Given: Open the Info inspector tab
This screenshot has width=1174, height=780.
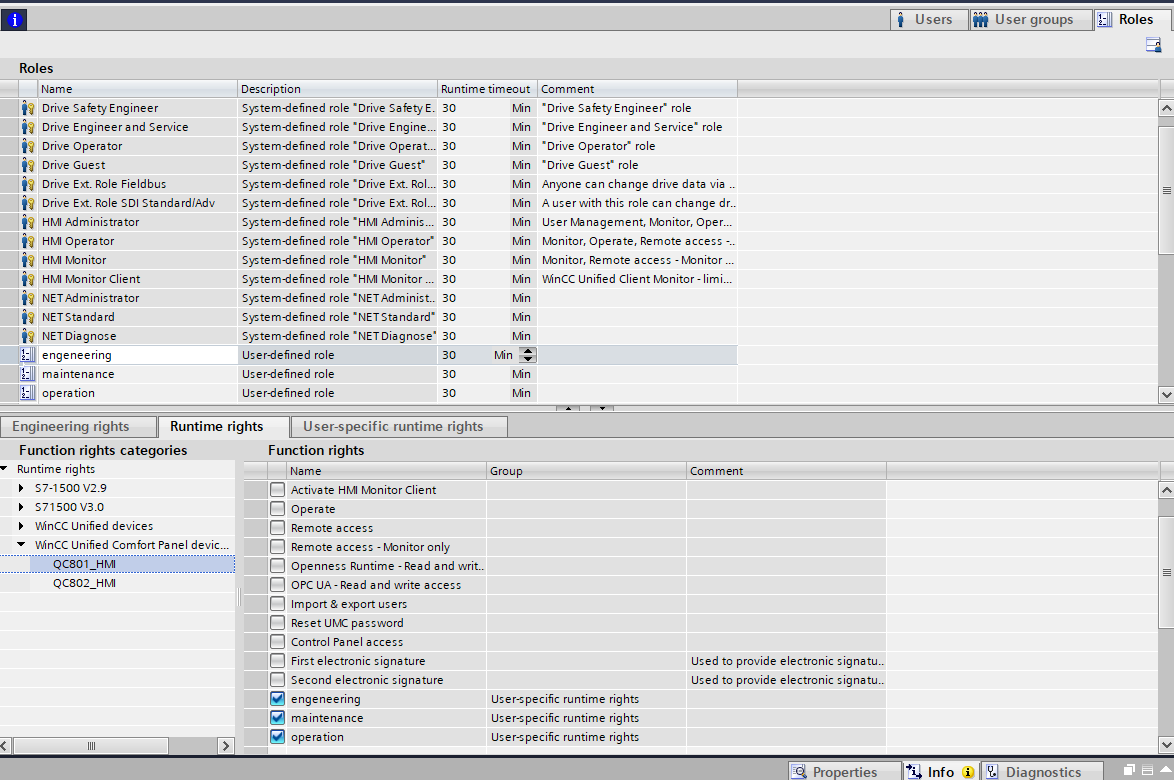Looking at the screenshot, I should pyautogui.click(x=941, y=771).
